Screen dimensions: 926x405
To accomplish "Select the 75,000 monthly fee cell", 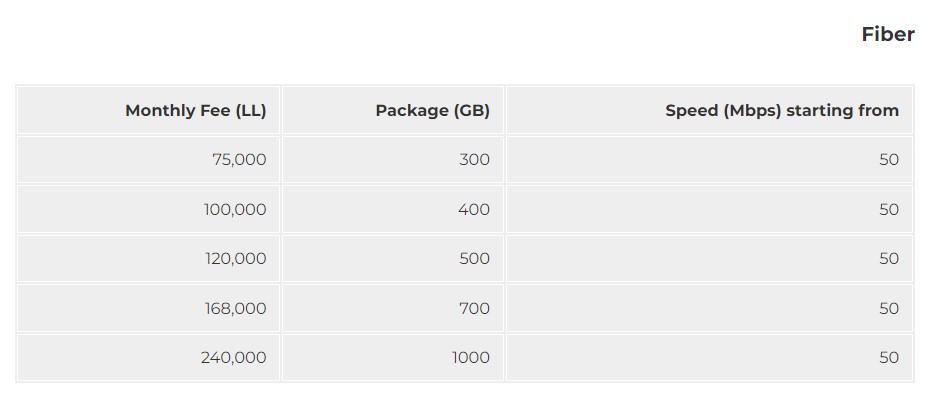I will coord(239,160).
